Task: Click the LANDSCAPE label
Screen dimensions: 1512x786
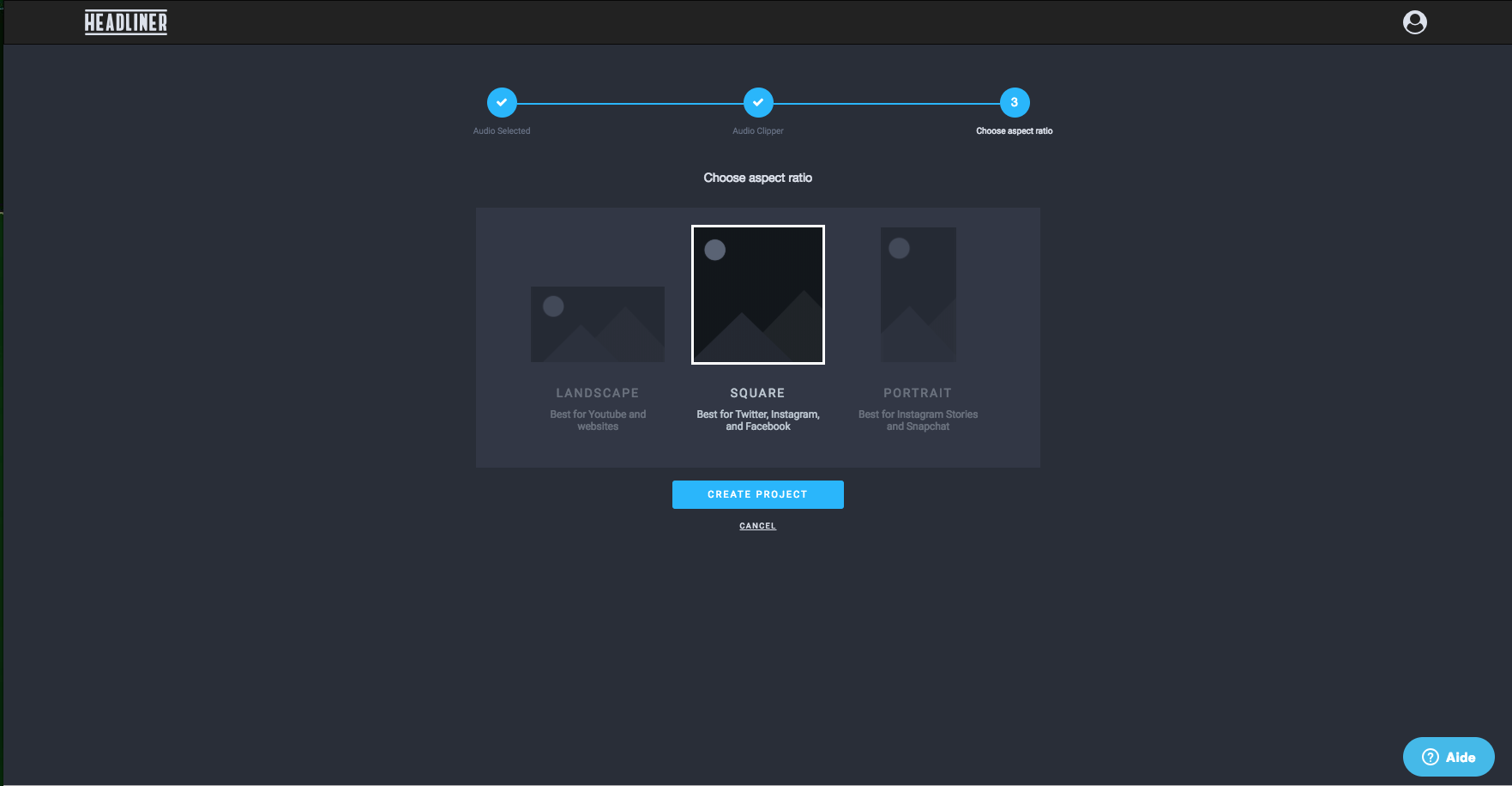Action: pyautogui.click(x=598, y=393)
